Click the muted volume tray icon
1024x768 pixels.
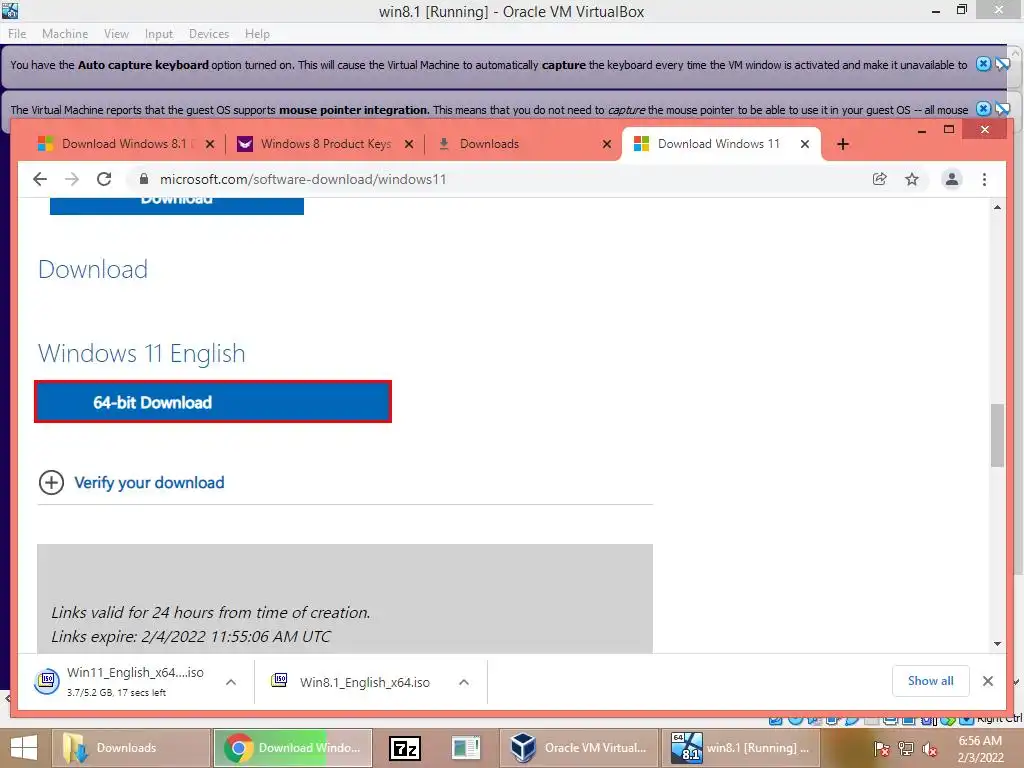pyautogui.click(x=929, y=749)
